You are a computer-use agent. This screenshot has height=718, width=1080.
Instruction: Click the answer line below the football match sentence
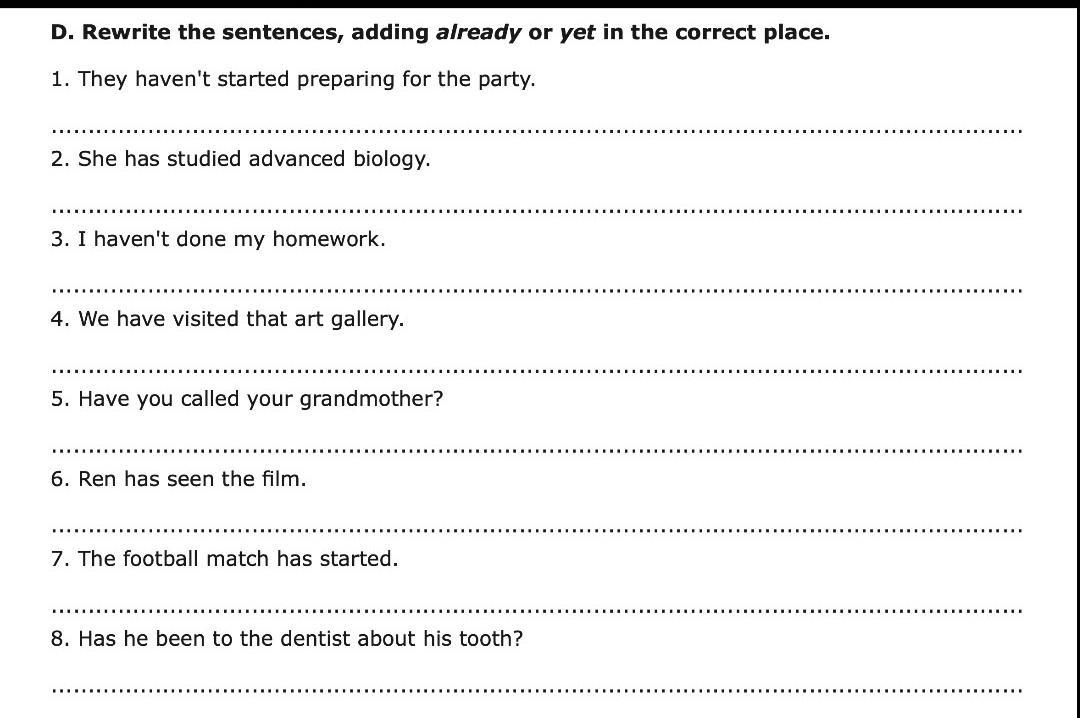[536, 610]
